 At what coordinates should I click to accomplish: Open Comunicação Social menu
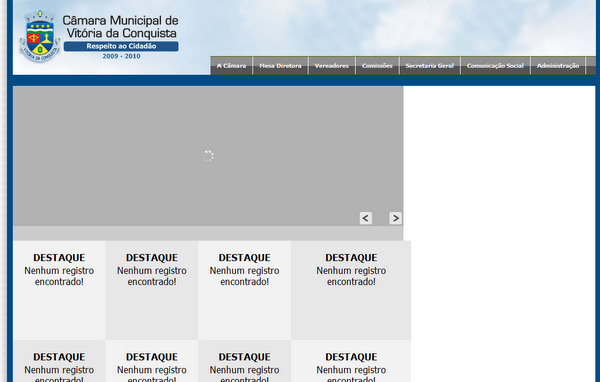tap(495, 65)
